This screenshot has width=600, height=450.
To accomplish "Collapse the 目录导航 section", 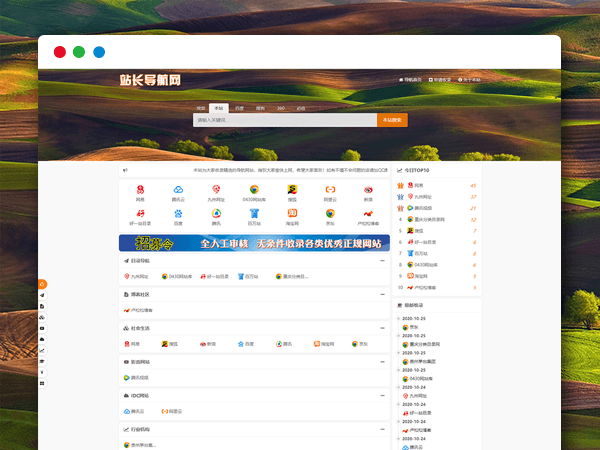I will tap(384, 260).
